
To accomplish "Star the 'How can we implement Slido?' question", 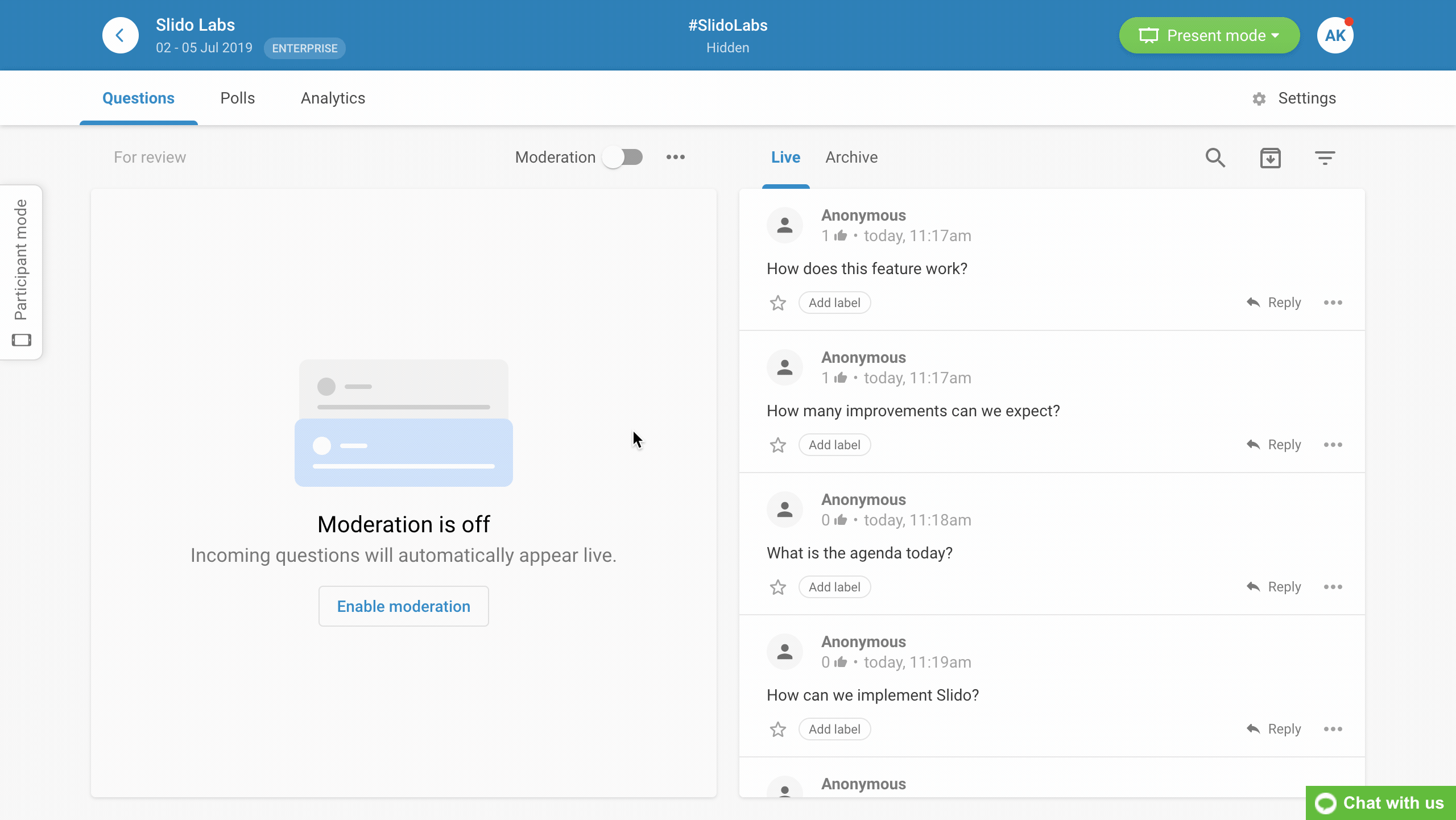I will pyautogui.click(x=778, y=730).
